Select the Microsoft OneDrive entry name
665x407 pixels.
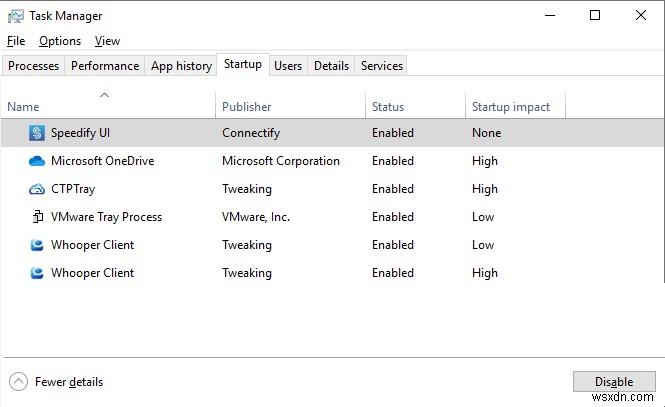pos(103,161)
